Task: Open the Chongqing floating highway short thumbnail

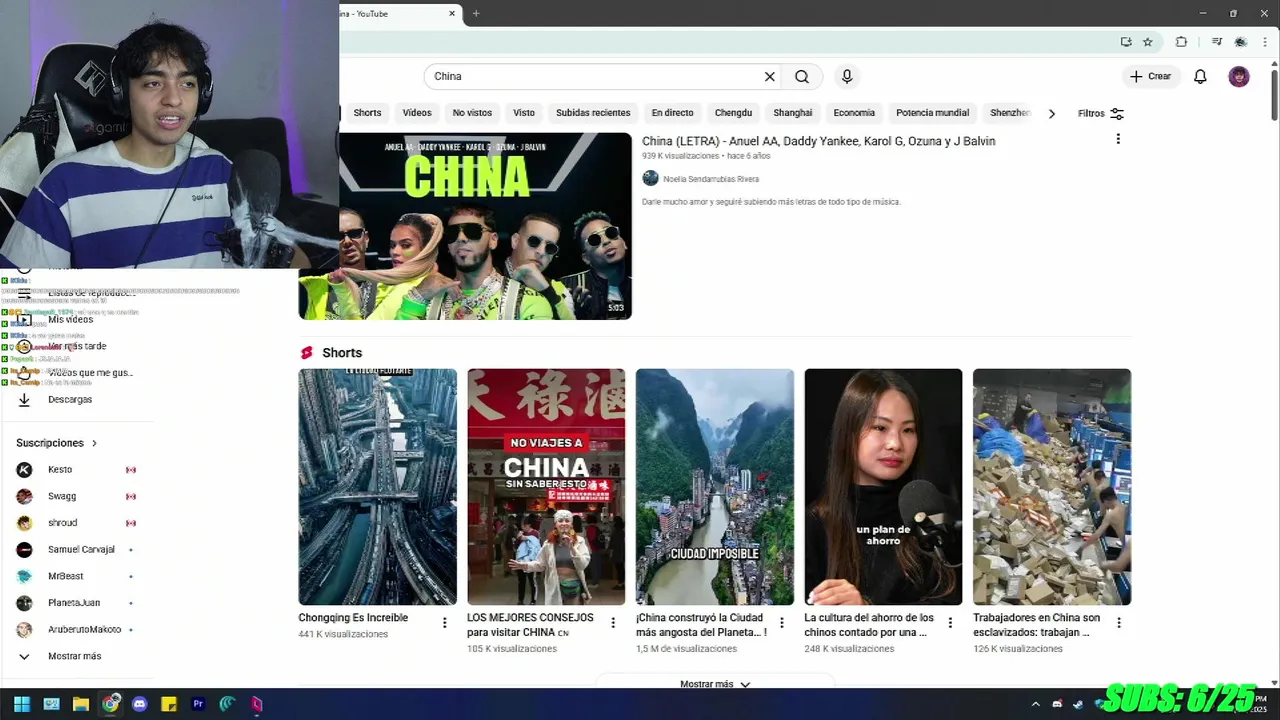Action: click(377, 487)
